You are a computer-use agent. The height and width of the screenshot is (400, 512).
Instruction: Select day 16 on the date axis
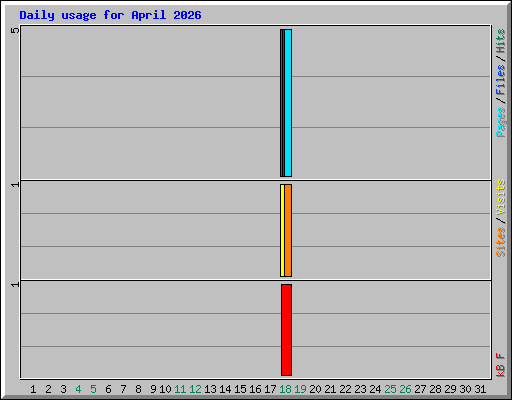coord(255,389)
